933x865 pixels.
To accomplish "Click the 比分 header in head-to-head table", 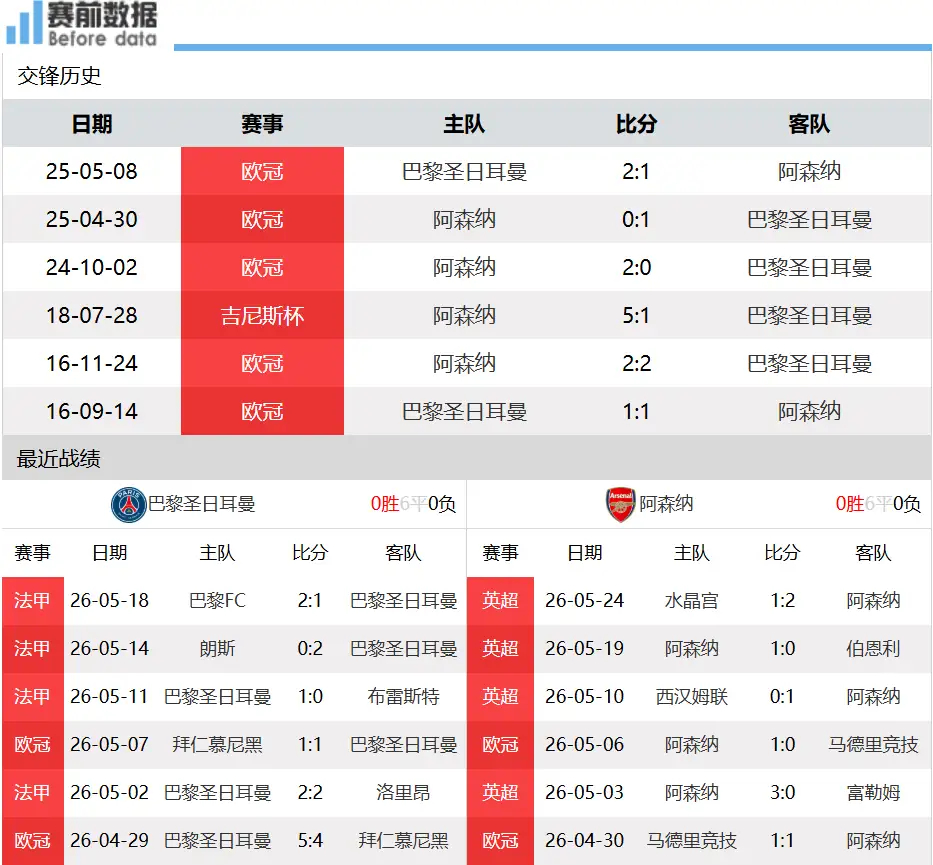I will [x=636, y=124].
